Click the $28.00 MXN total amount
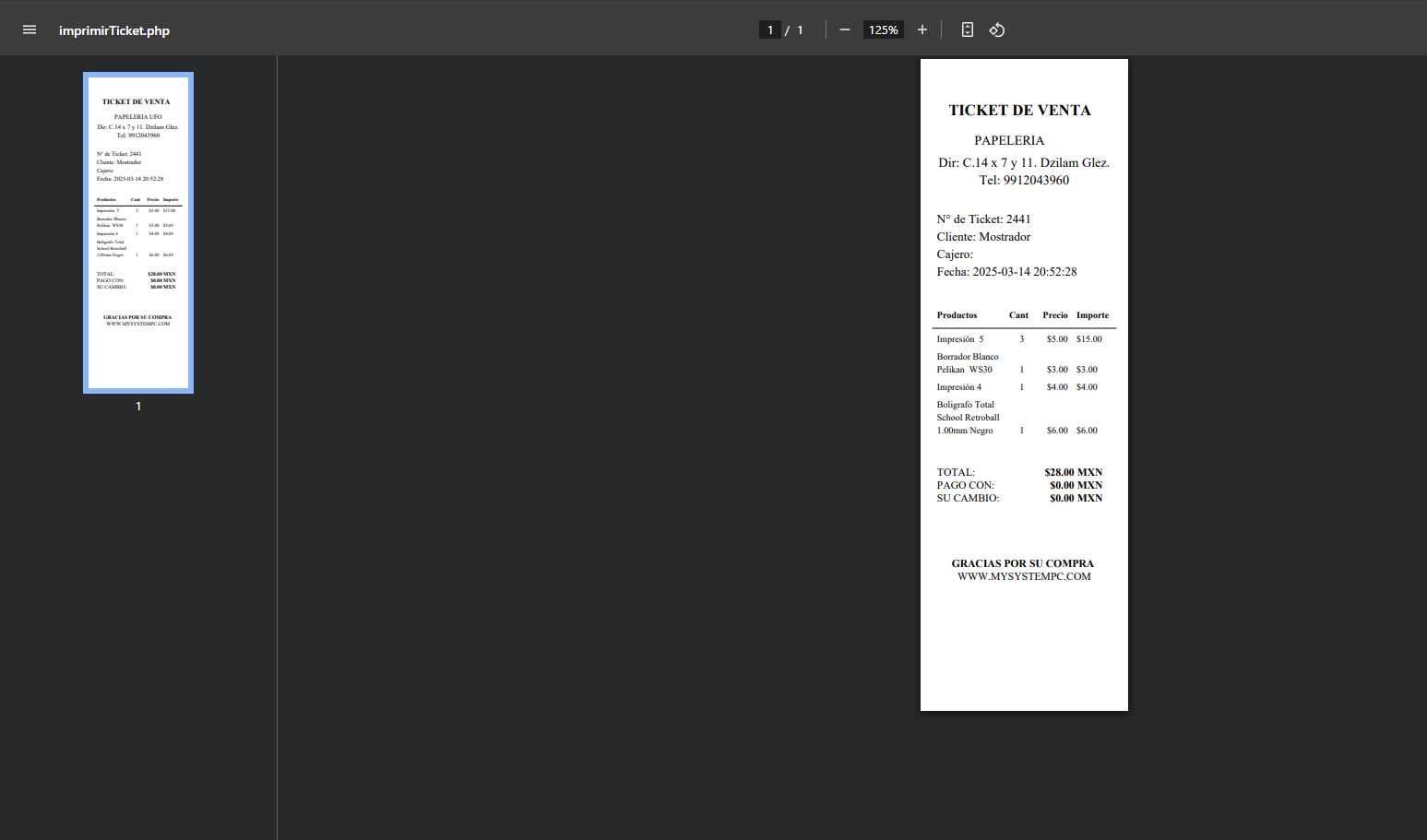This screenshot has height=840, width=1427. (1073, 472)
